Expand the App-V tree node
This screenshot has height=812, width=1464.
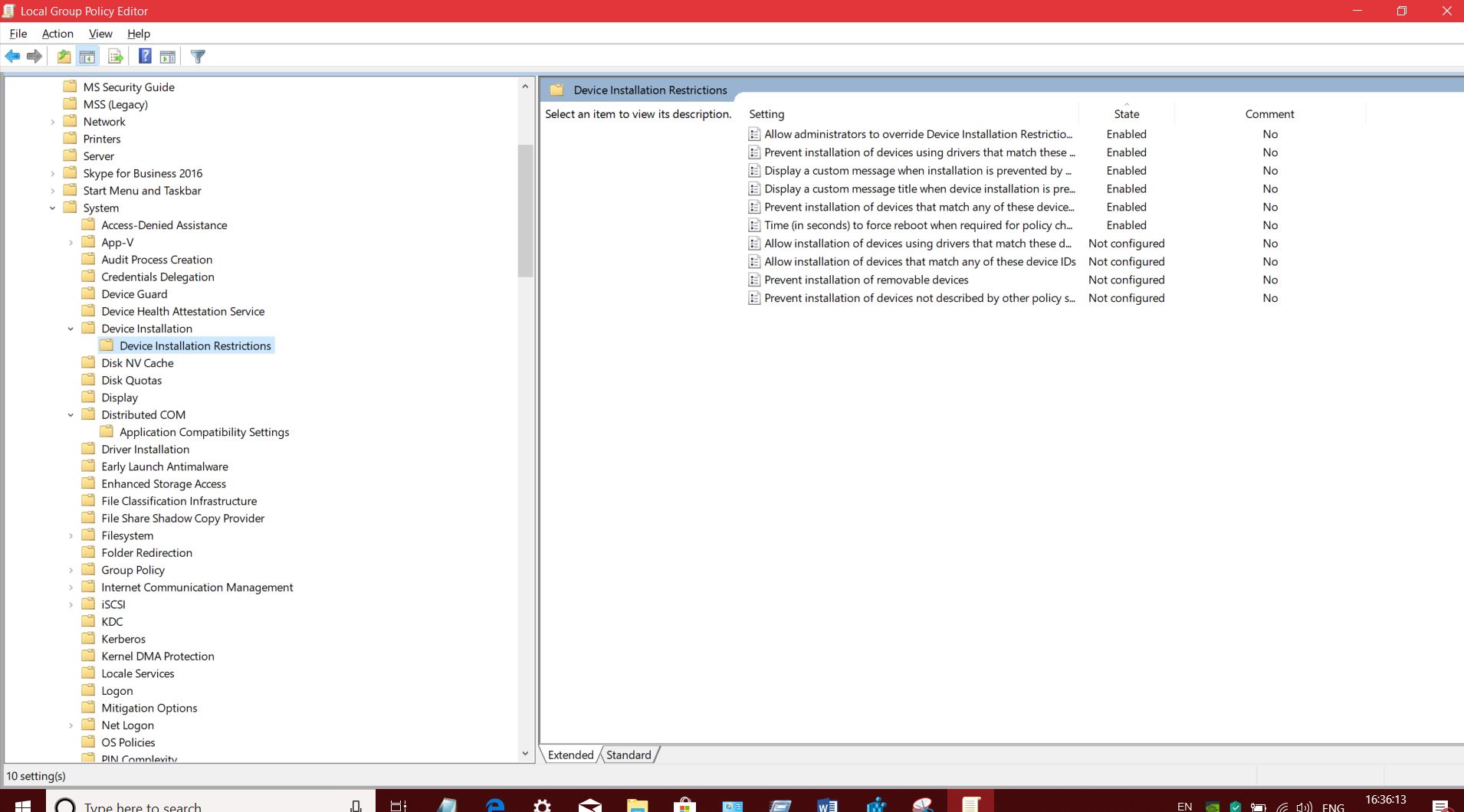pos(71,243)
